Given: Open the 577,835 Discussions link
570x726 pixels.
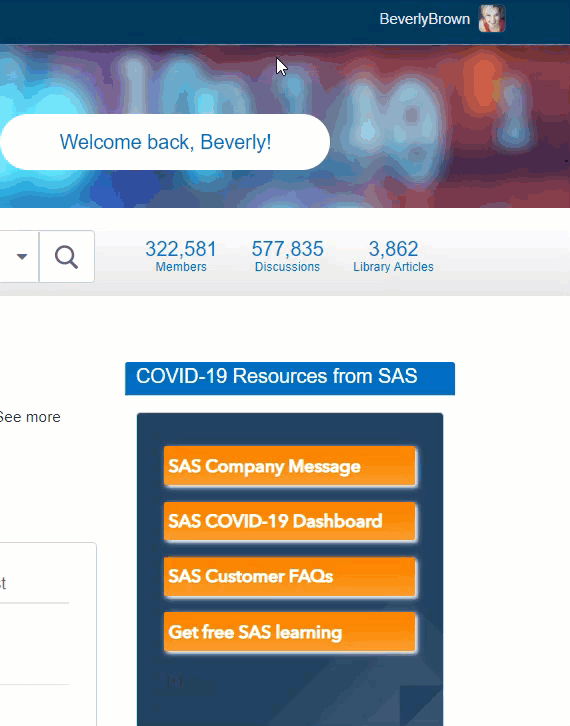Looking at the screenshot, I should [x=287, y=256].
